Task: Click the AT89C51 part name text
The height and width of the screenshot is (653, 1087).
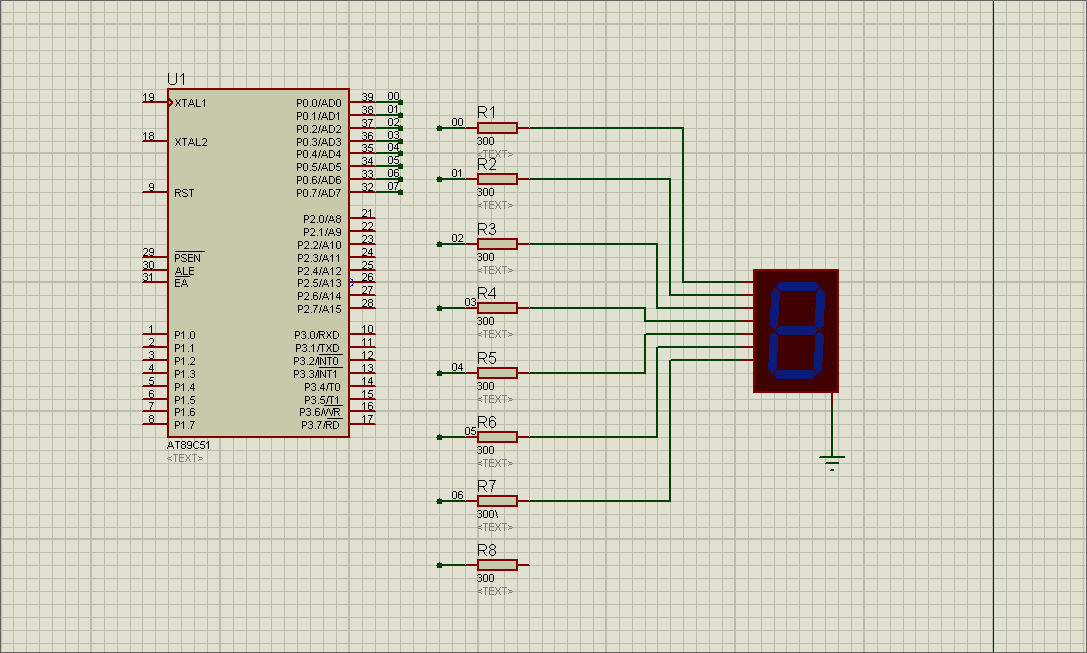Action: (x=188, y=445)
